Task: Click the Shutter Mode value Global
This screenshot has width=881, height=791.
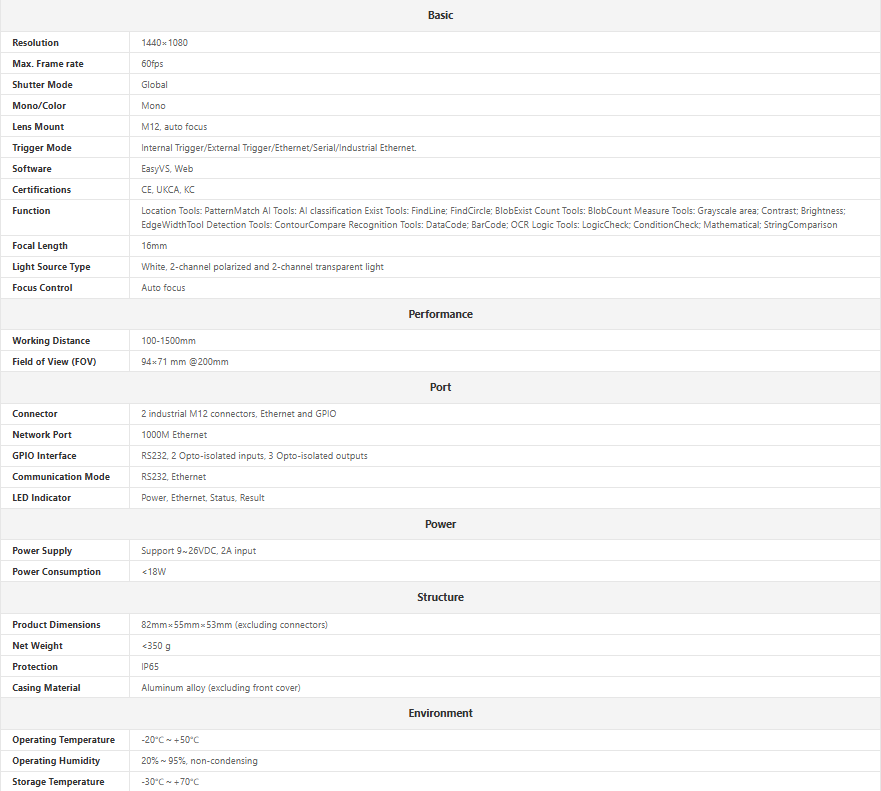Action: click(154, 85)
